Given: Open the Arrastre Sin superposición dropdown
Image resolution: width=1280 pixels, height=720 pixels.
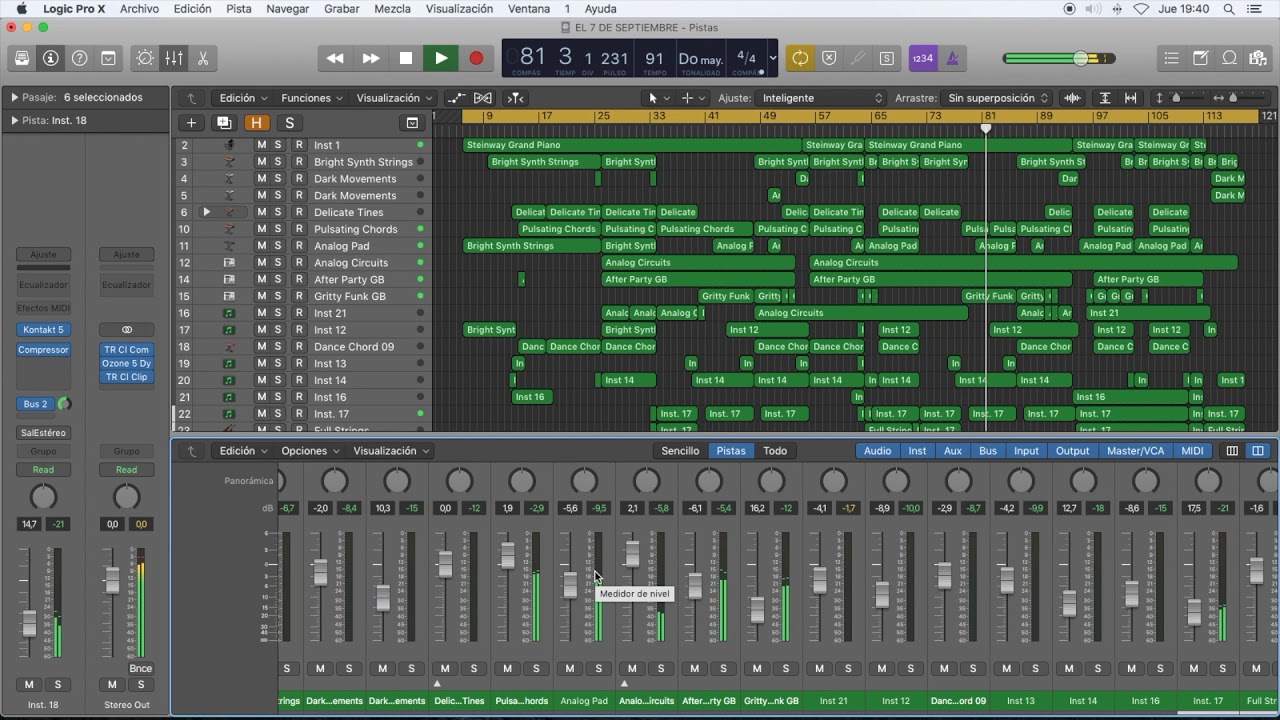Looking at the screenshot, I should (x=997, y=98).
